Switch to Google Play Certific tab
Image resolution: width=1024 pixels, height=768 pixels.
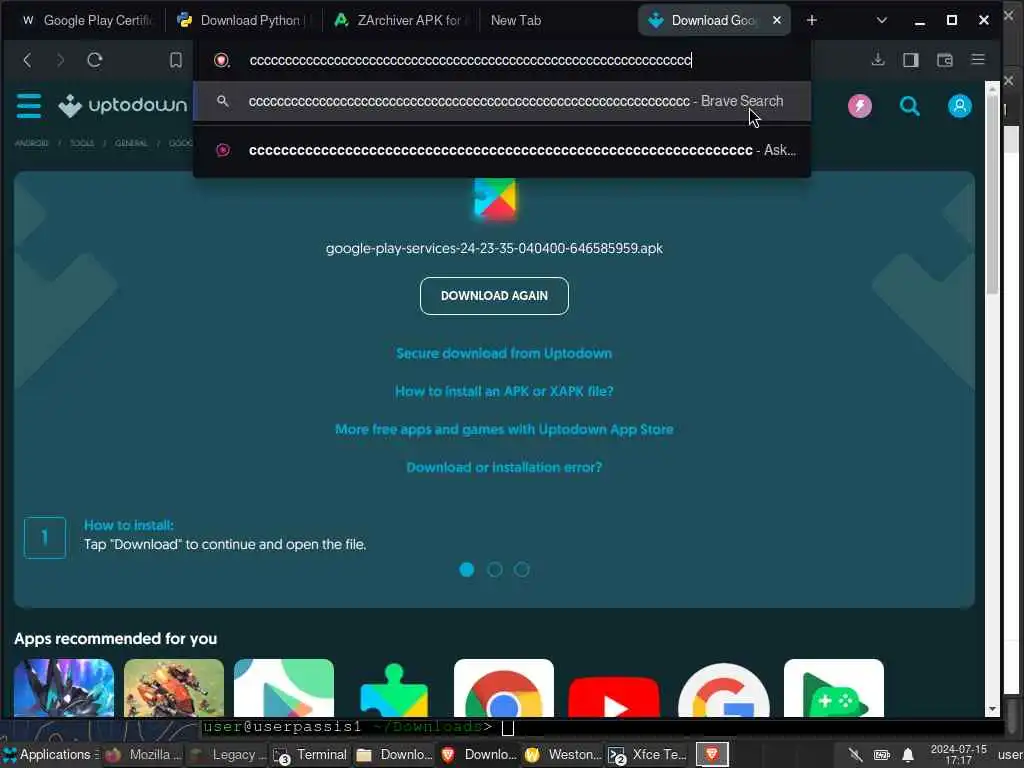click(x=86, y=20)
